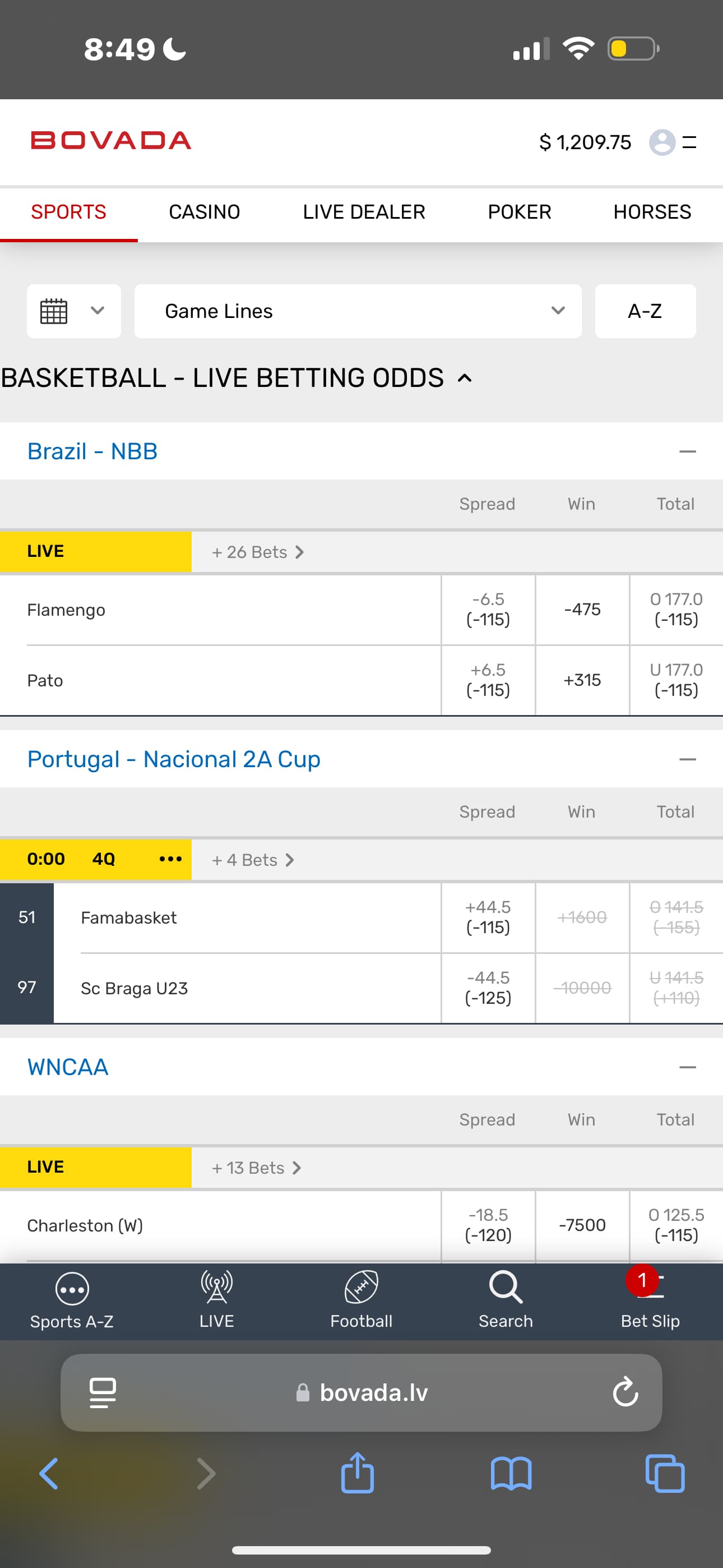Image resolution: width=723 pixels, height=1568 pixels.
Task: Open the + 26 Bets link
Action: click(257, 552)
